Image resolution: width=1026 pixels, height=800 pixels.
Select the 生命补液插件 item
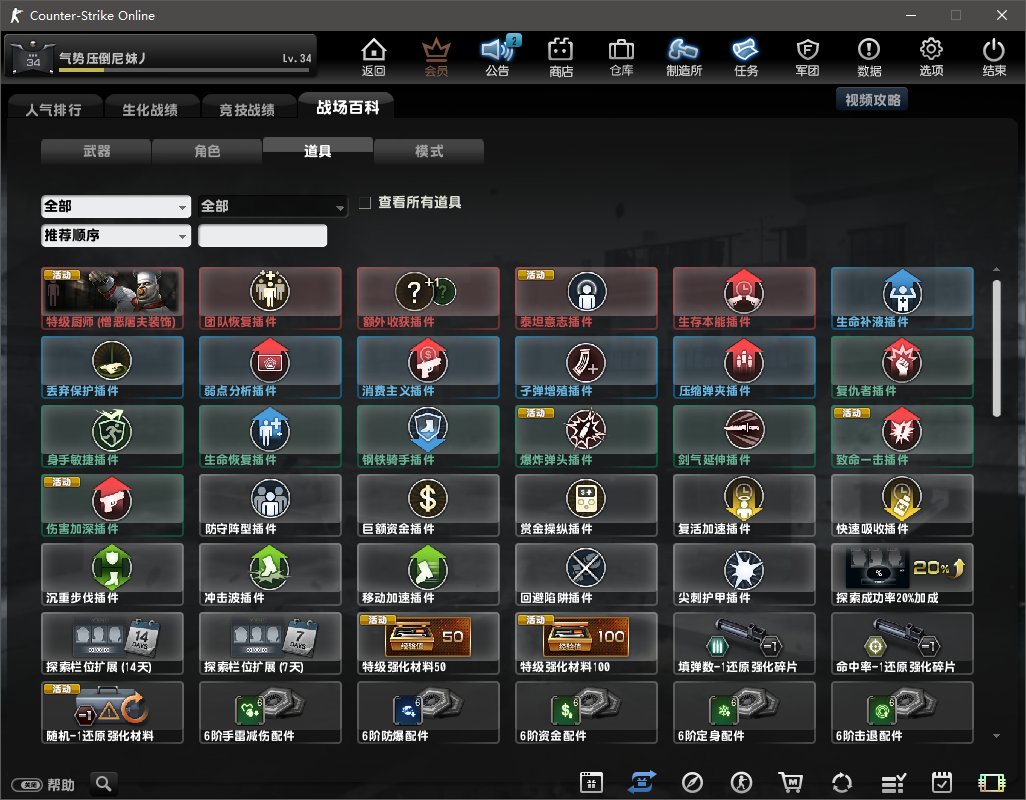[x=902, y=298]
